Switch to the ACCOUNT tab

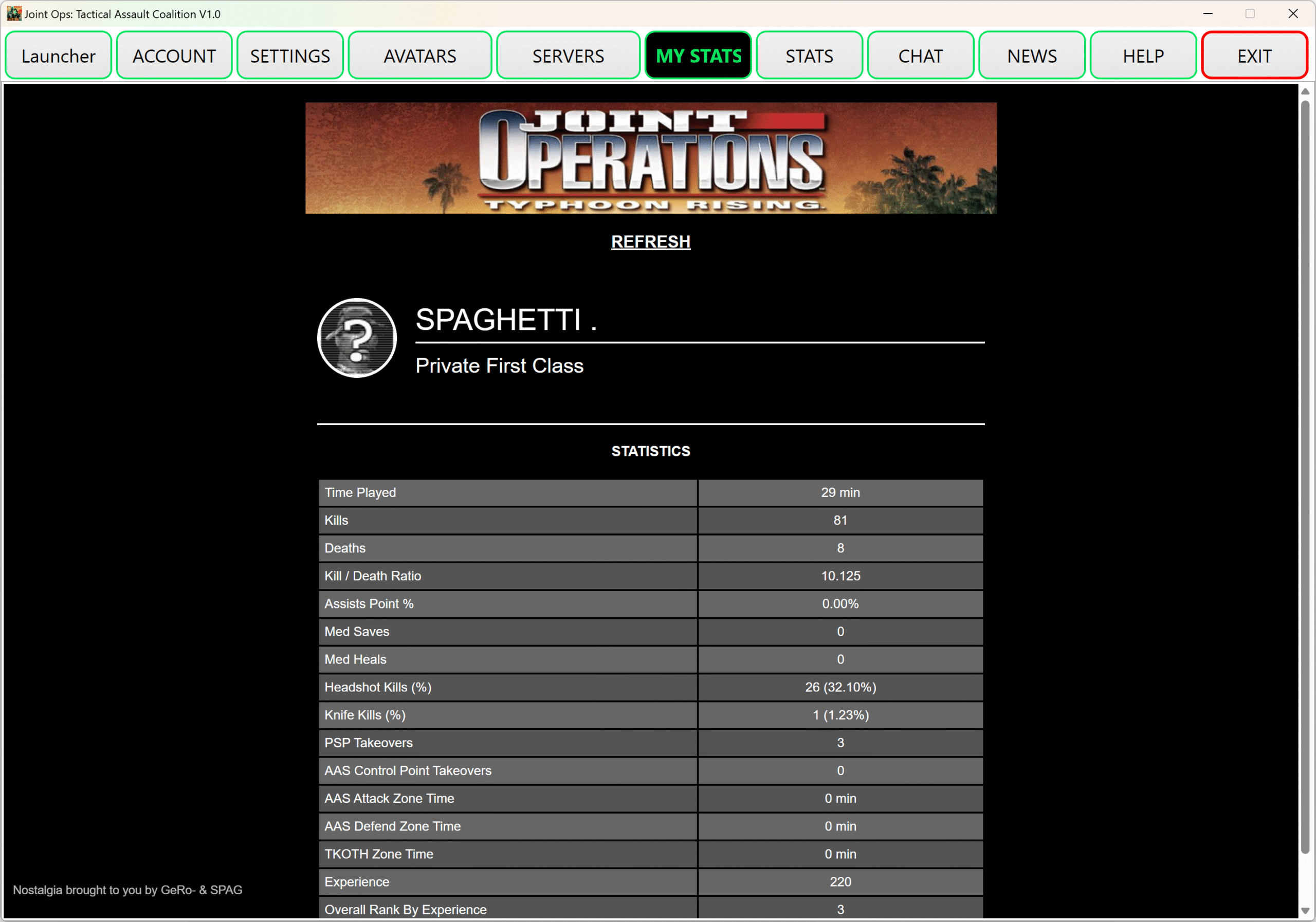tap(174, 56)
